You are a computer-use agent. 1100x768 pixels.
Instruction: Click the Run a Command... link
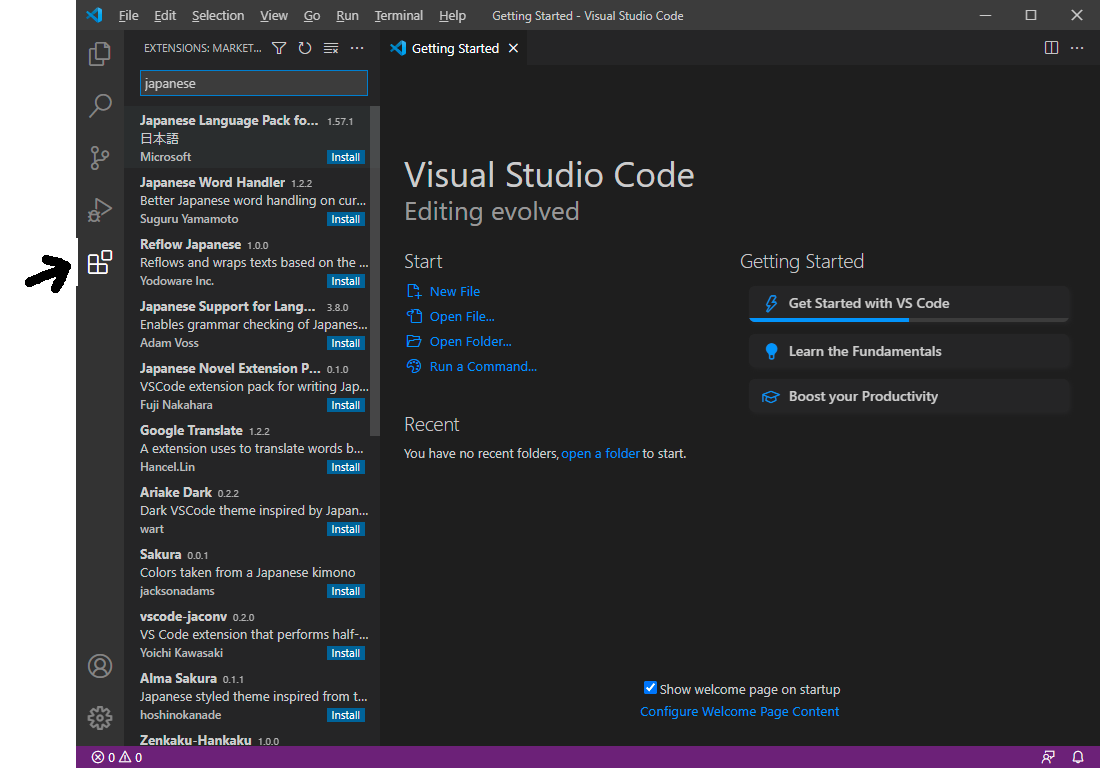coord(483,366)
